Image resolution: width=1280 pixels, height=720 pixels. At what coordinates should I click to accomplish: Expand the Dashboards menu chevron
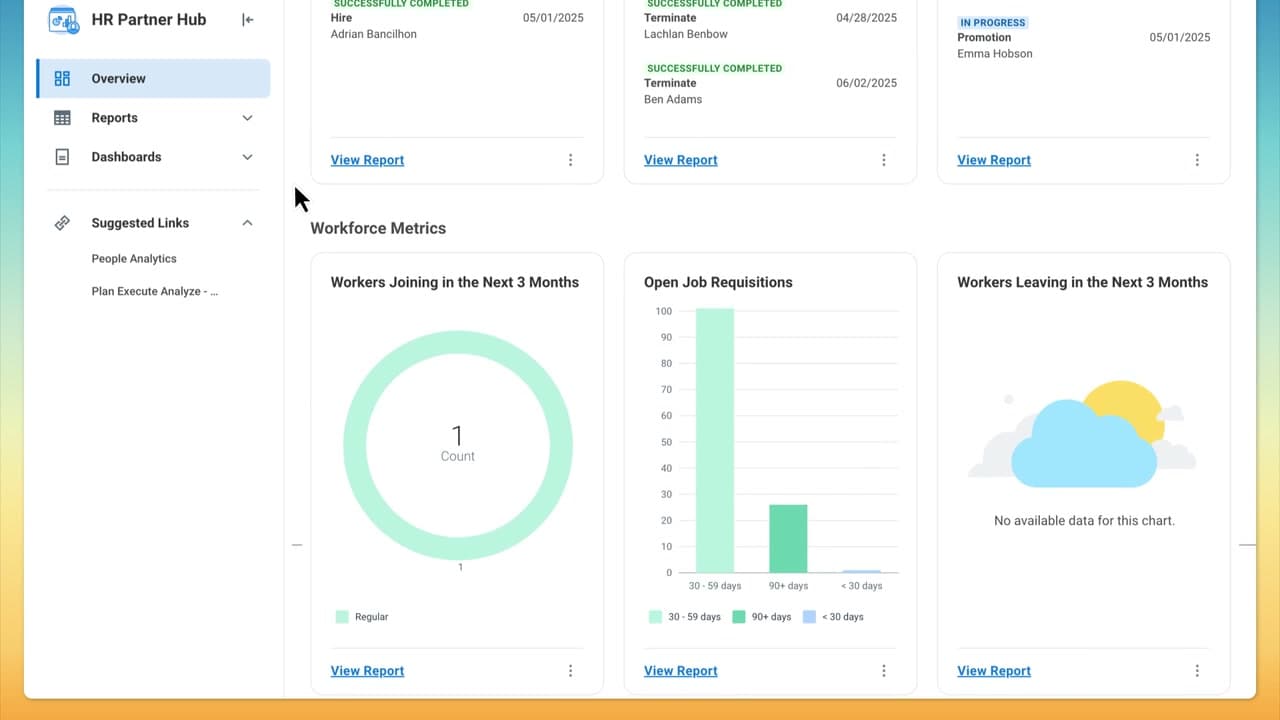click(x=248, y=157)
